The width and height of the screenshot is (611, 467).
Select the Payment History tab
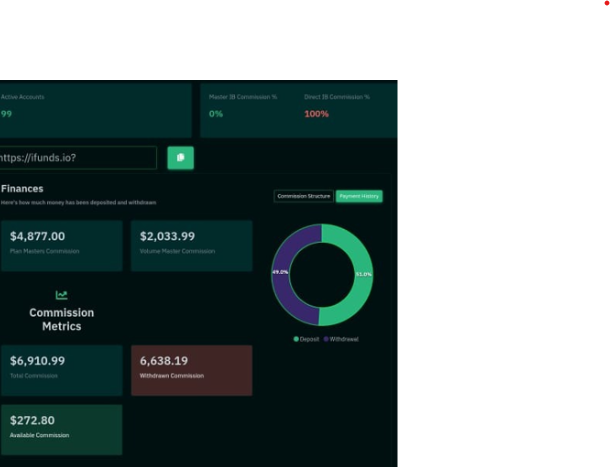coord(359,196)
